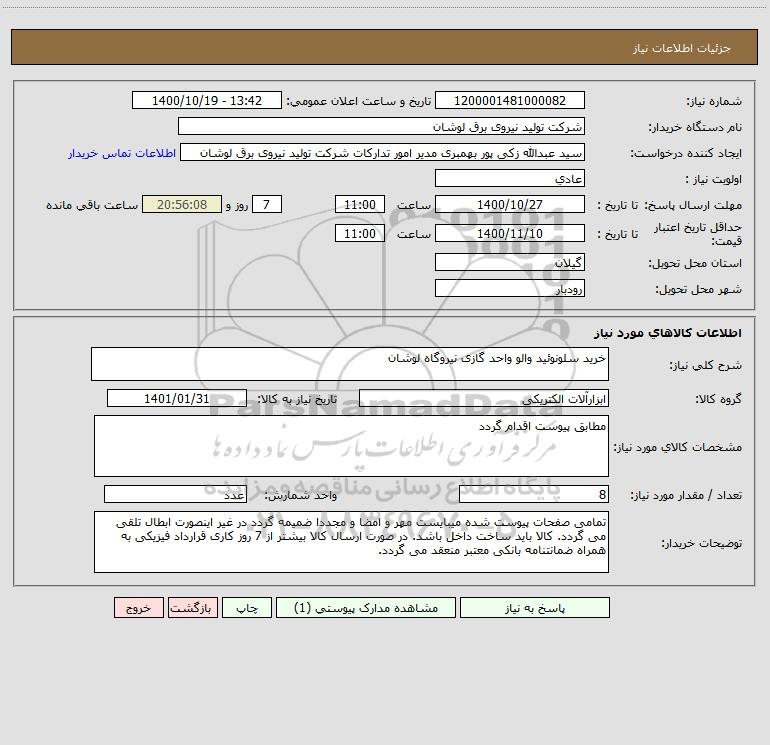Click label نام دستگاه خریدار
The height and width of the screenshot is (745, 770).
tap(695, 128)
